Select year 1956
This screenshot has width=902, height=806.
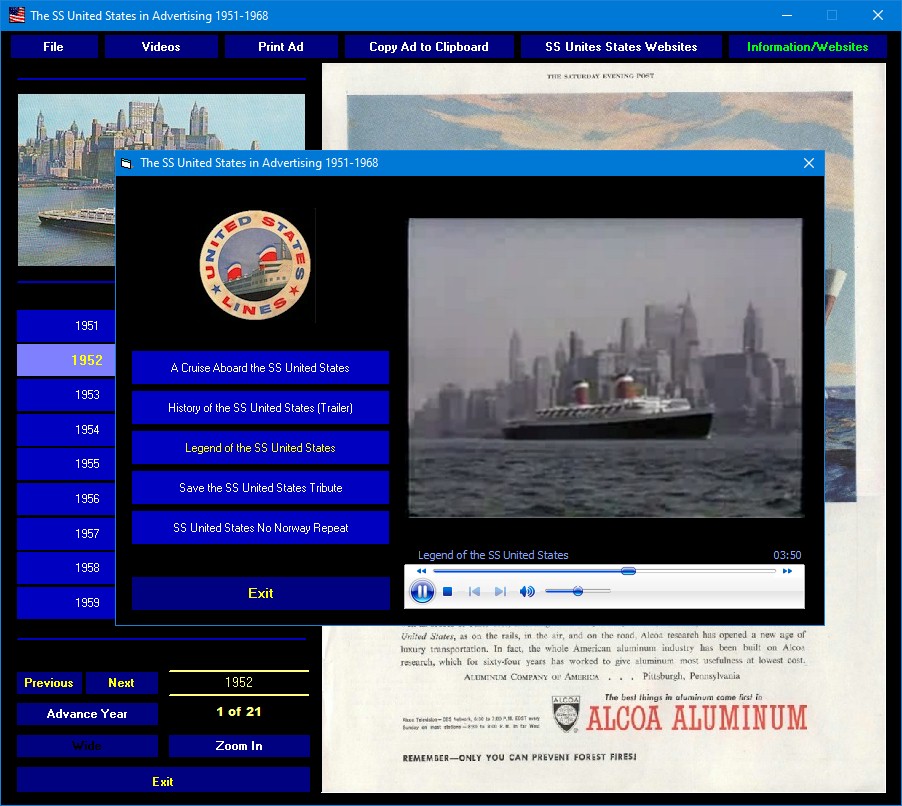(x=66, y=499)
